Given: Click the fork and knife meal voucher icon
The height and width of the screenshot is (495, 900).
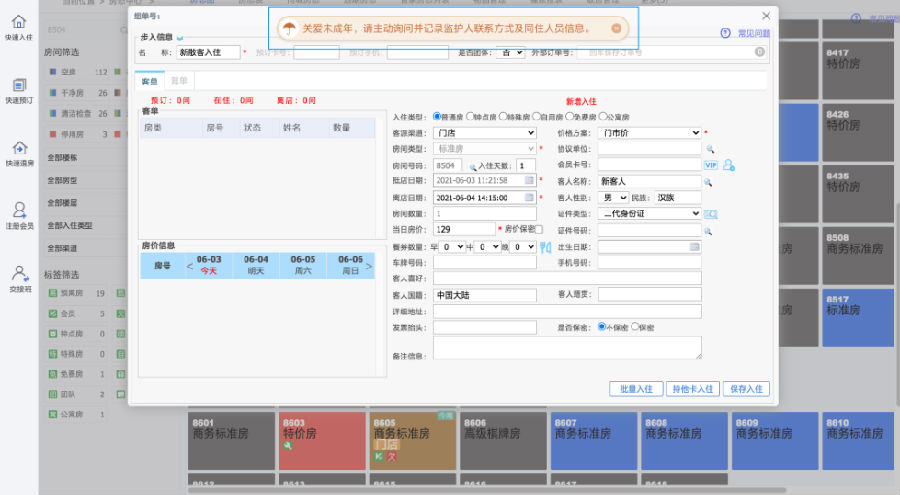Looking at the screenshot, I should pyautogui.click(x=545, y=248).
